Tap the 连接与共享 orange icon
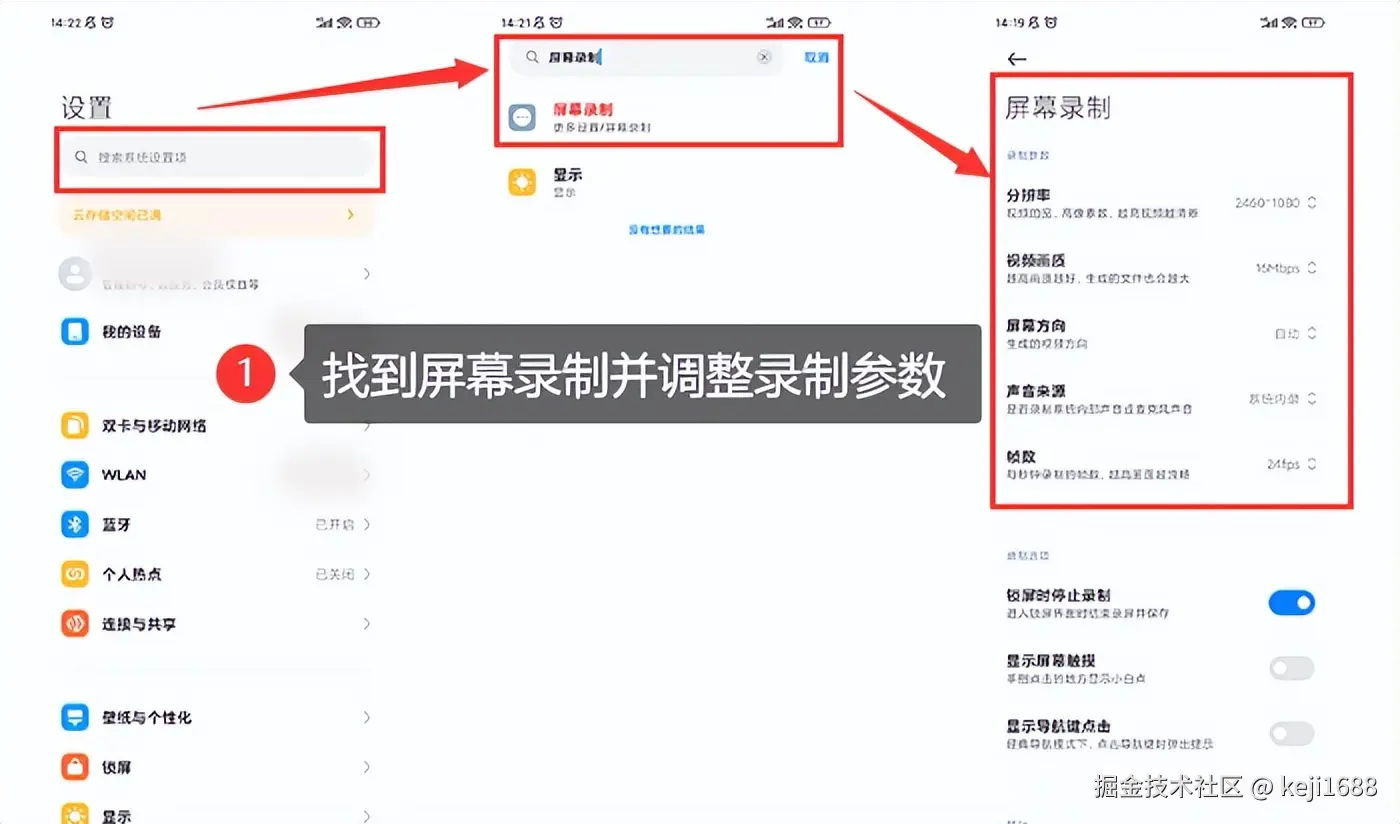 tap(75, 624)
